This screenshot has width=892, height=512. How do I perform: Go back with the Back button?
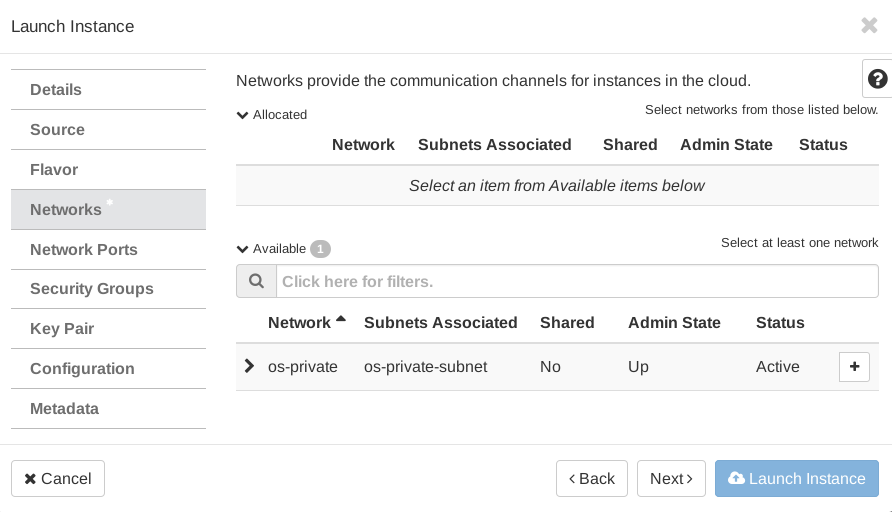(x=592, y=479)
